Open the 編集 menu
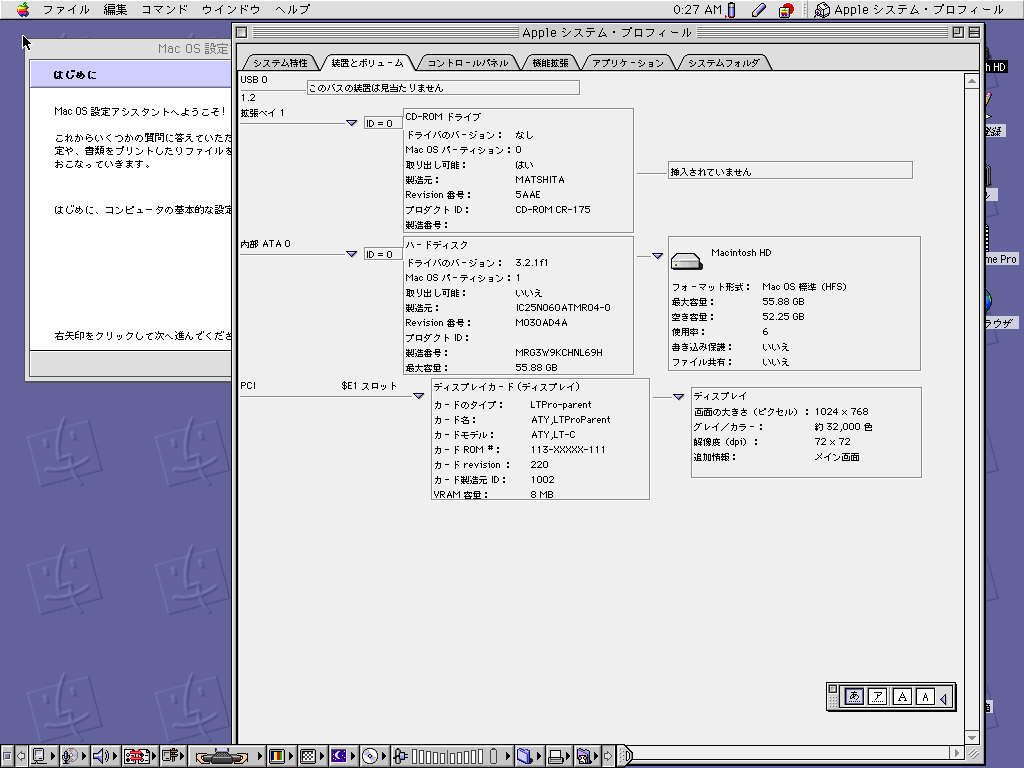1024x768 pixels. coord(115,9)
